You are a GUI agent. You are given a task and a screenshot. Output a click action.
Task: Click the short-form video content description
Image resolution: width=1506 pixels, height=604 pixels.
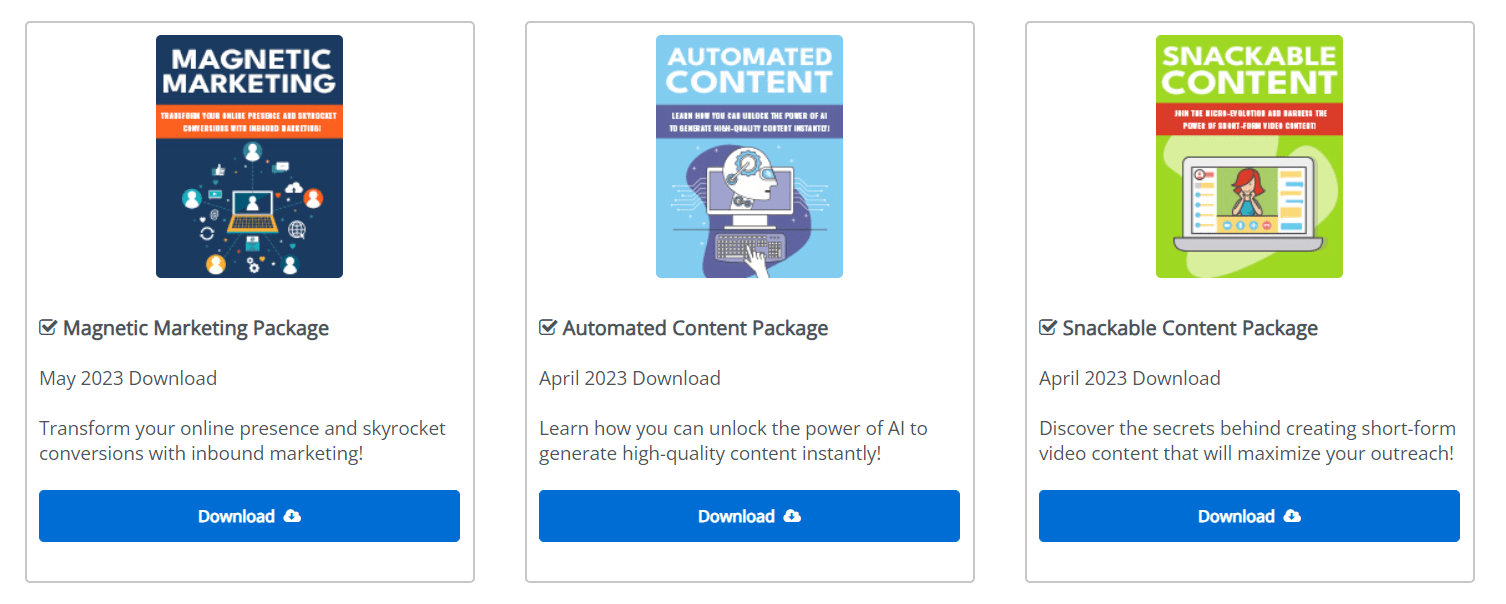pyautogui.click(x=1247, y=441)
